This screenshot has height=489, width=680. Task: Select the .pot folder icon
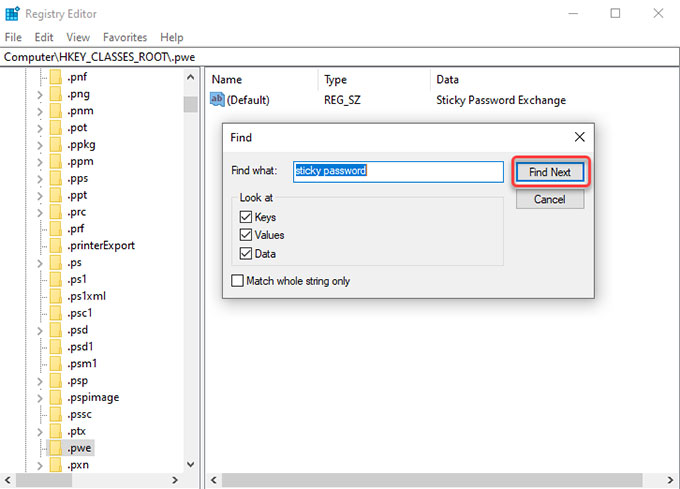(x=56, y=128)
